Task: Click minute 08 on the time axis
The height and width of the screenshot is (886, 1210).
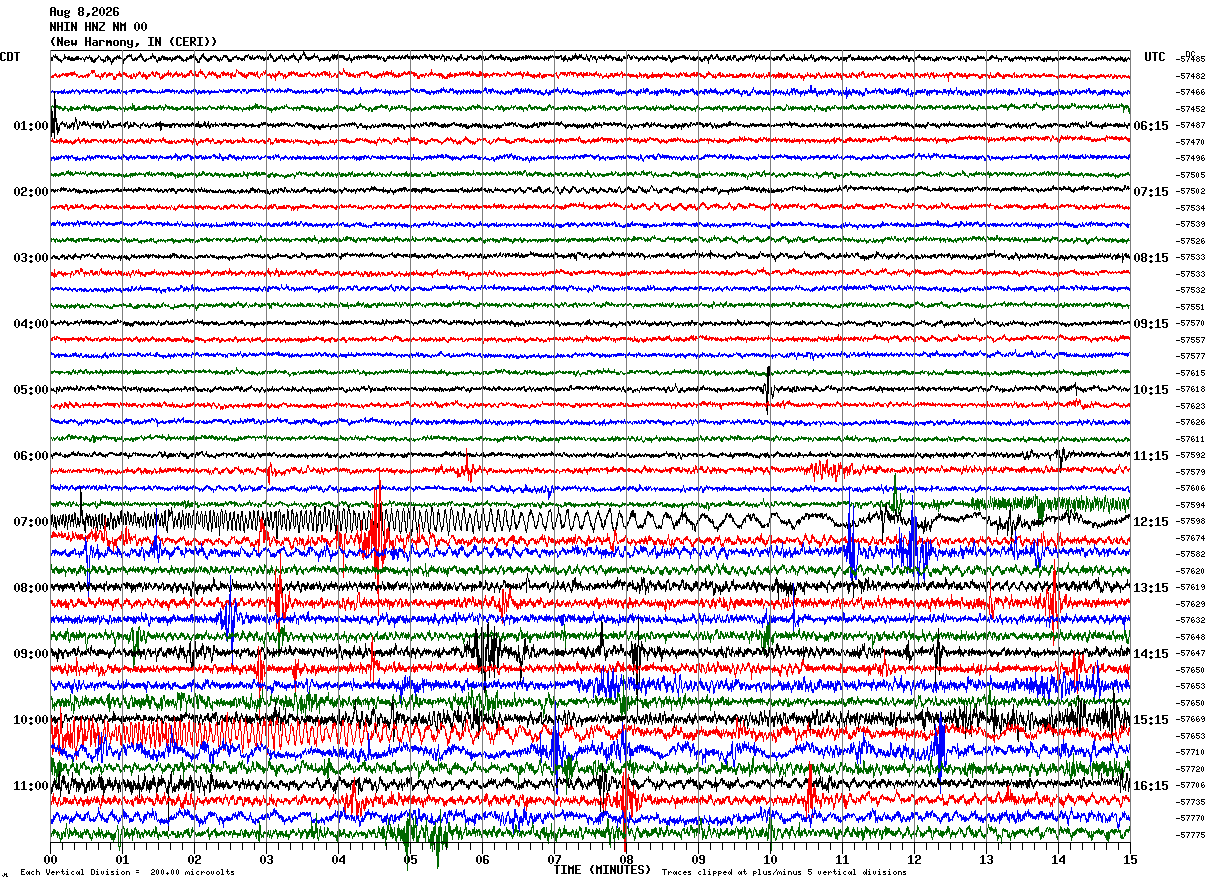Action: (x=626, y=859)
